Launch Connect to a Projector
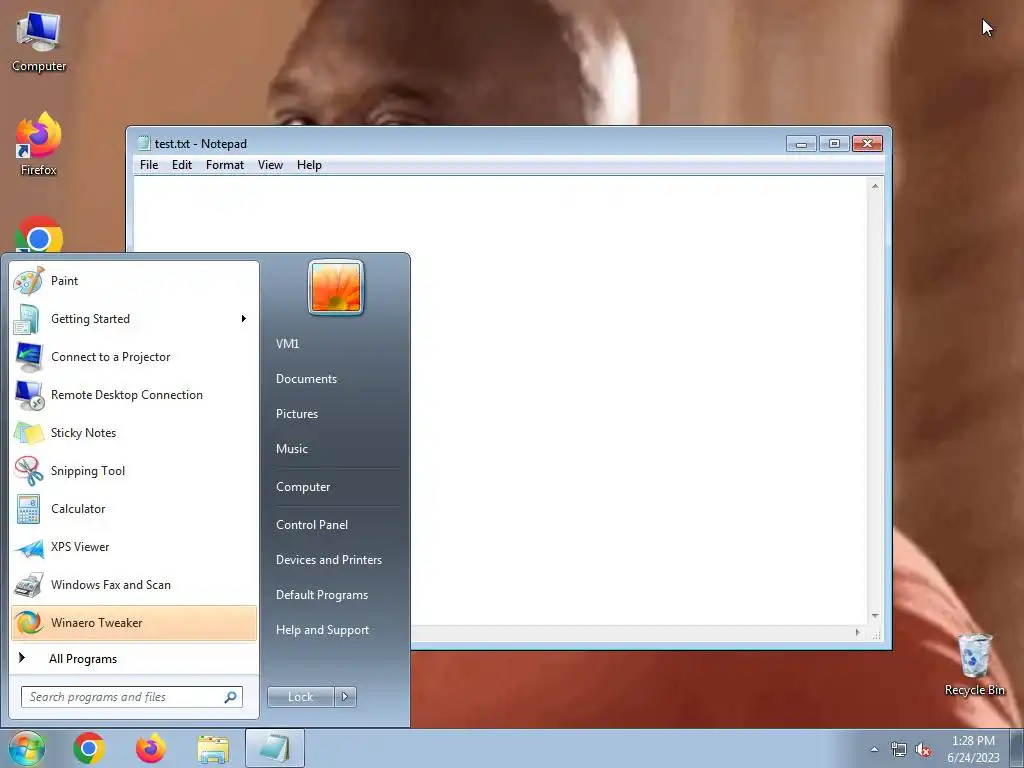Viewport: 1024px width, 768px height. pos(134,357)
